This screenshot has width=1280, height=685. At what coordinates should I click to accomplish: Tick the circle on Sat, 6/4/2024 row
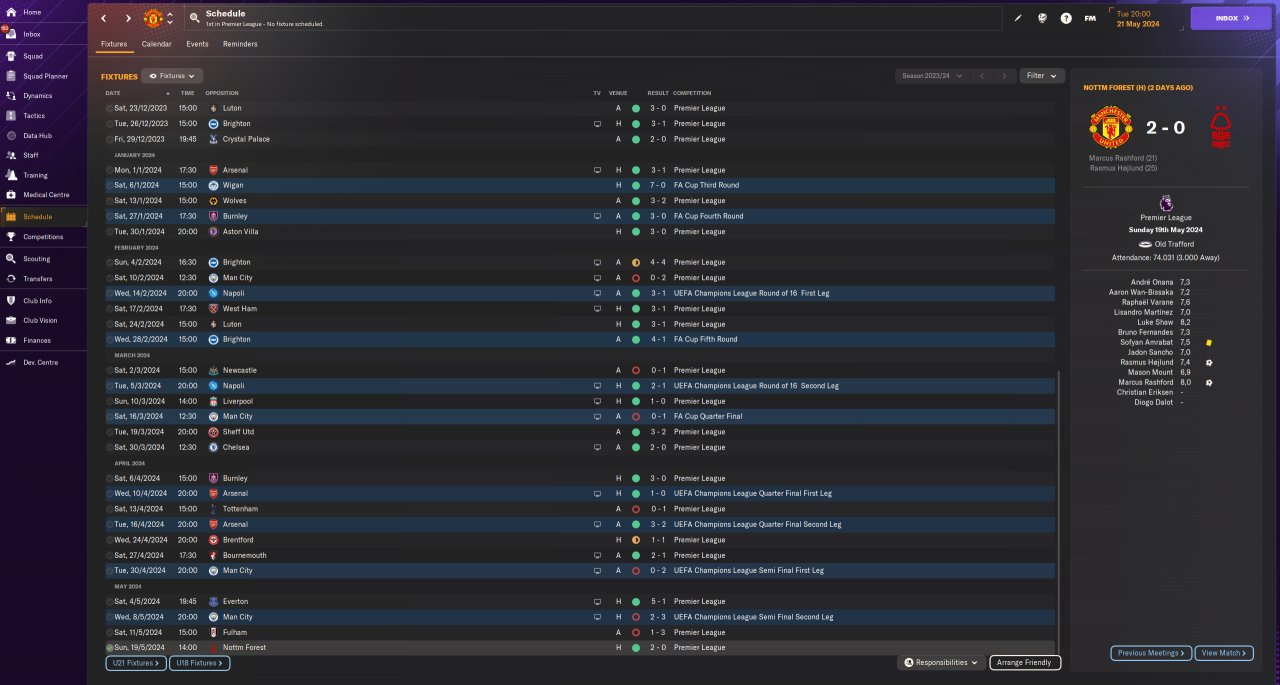(x=110, y=478)
